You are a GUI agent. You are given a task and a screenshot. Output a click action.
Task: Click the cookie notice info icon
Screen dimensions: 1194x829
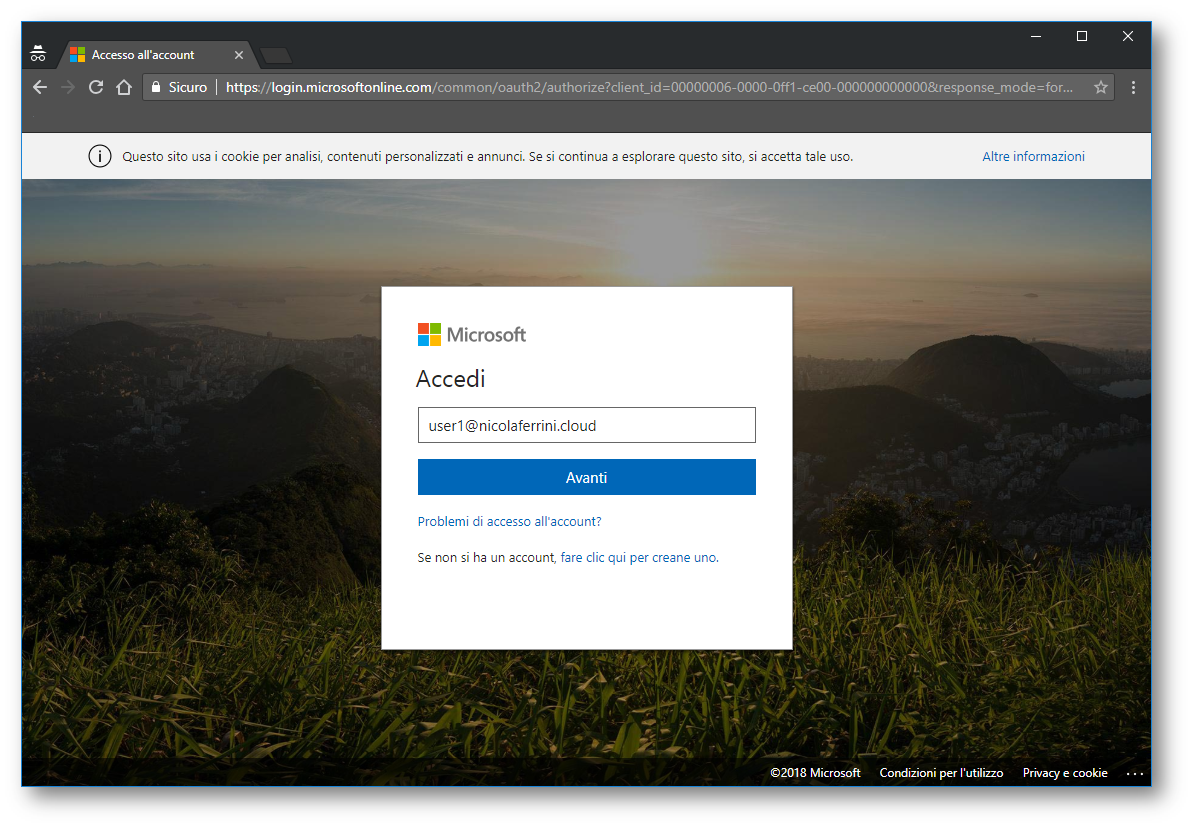pyautogui.click(x=100, y=156)
